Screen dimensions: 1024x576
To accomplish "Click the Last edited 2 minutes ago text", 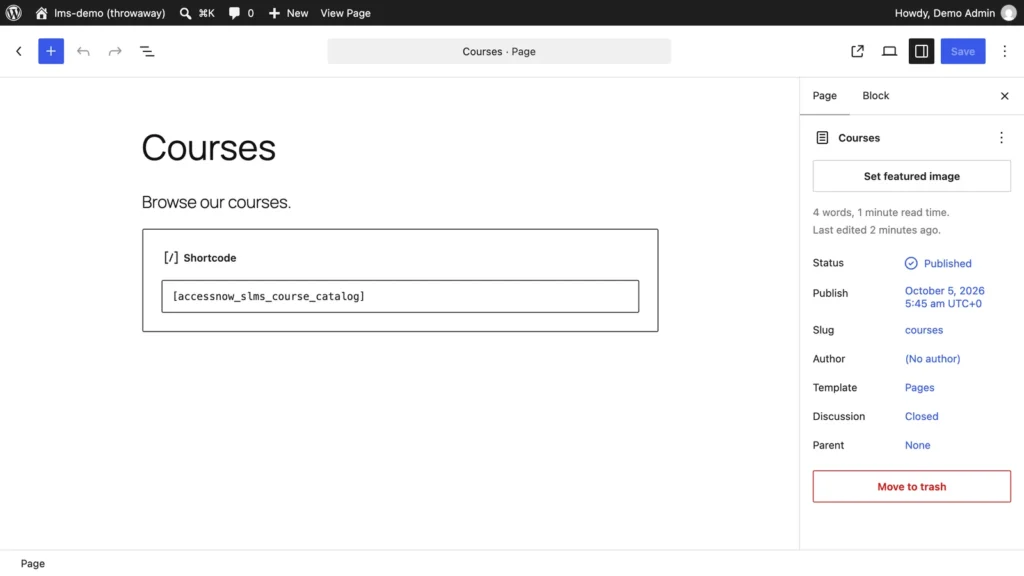I will [x=876, y=230].
